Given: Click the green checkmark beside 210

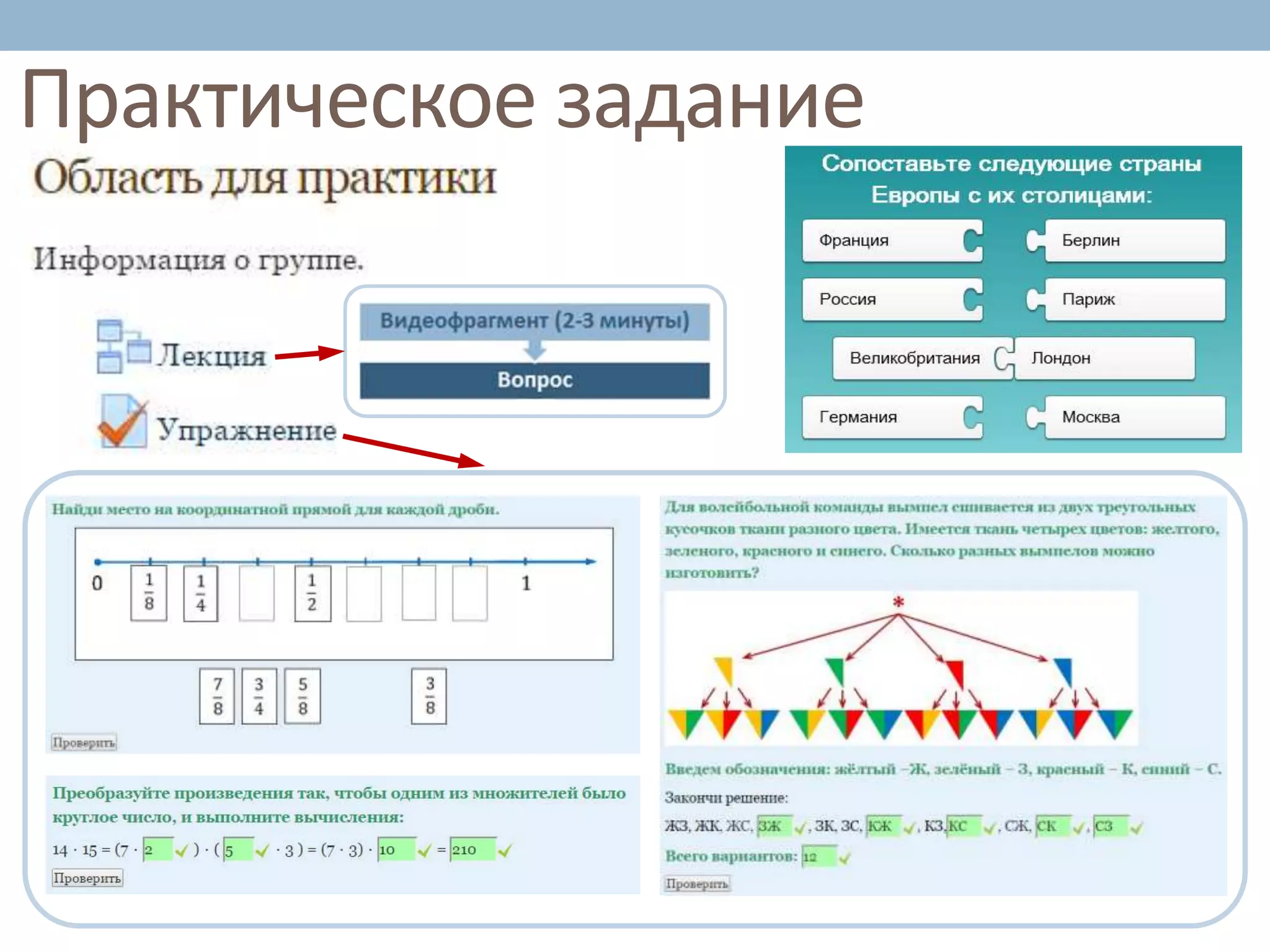Looking at the screenshot, I should pos(505,850).
